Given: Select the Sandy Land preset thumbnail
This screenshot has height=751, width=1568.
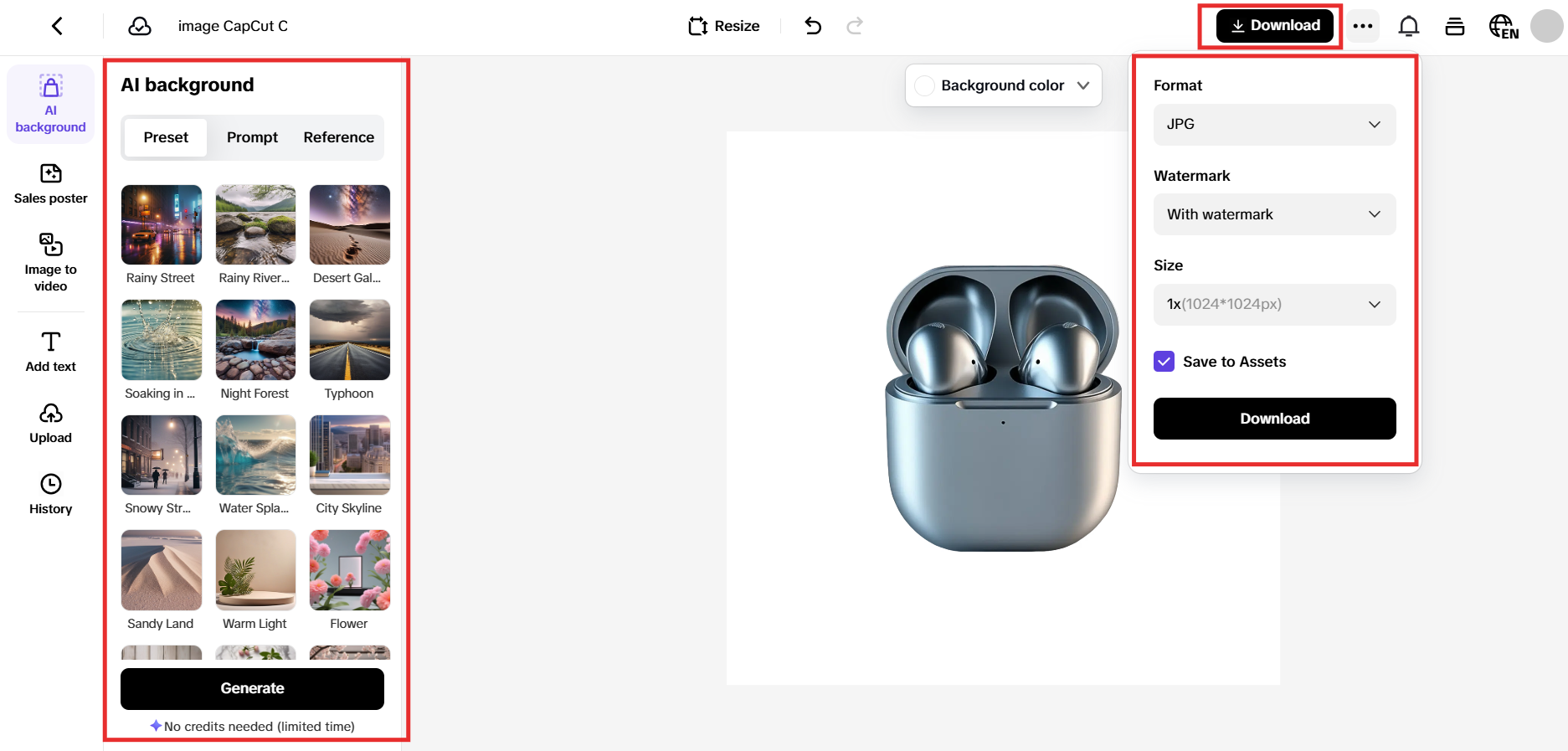Looking at the screenshot, I should 162,570.
